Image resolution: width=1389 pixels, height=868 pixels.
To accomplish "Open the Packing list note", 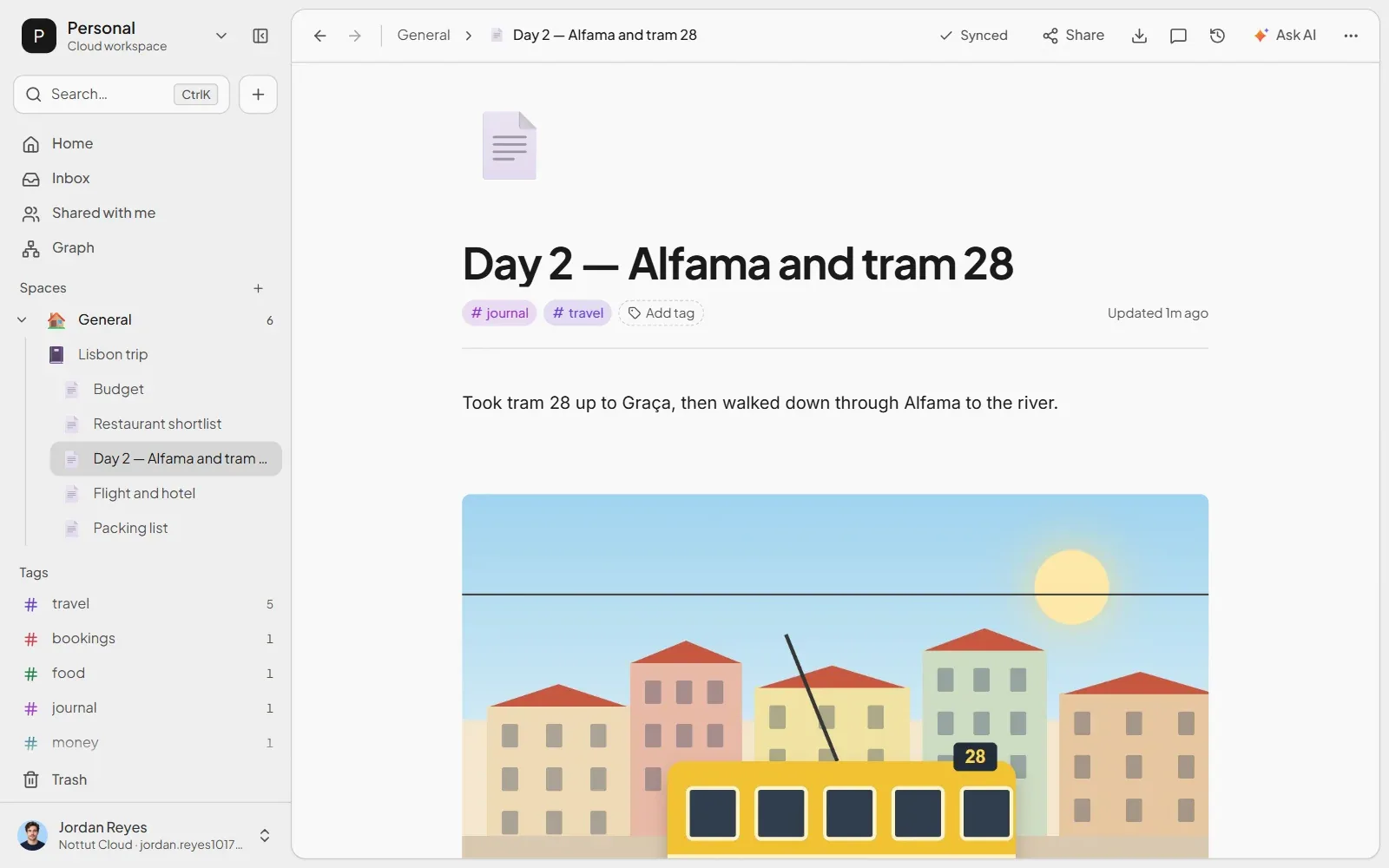I will pos(166,528).
